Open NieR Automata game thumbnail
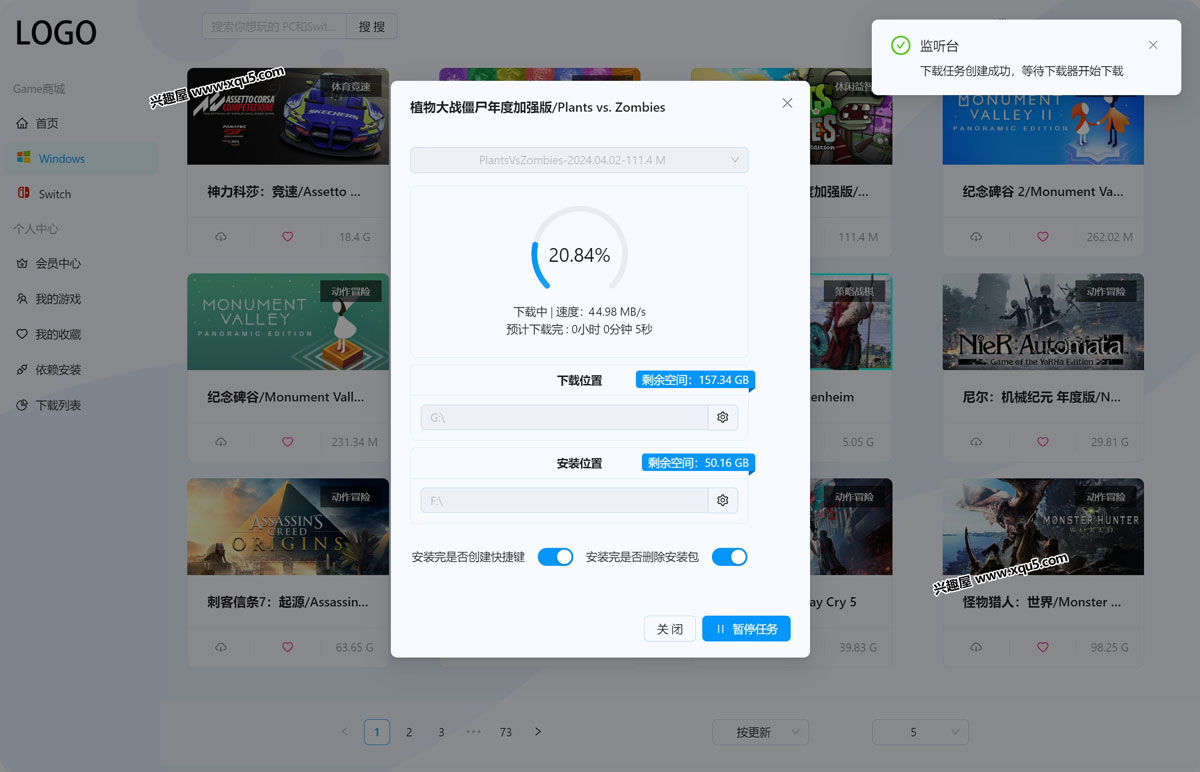 (1043, 322)
